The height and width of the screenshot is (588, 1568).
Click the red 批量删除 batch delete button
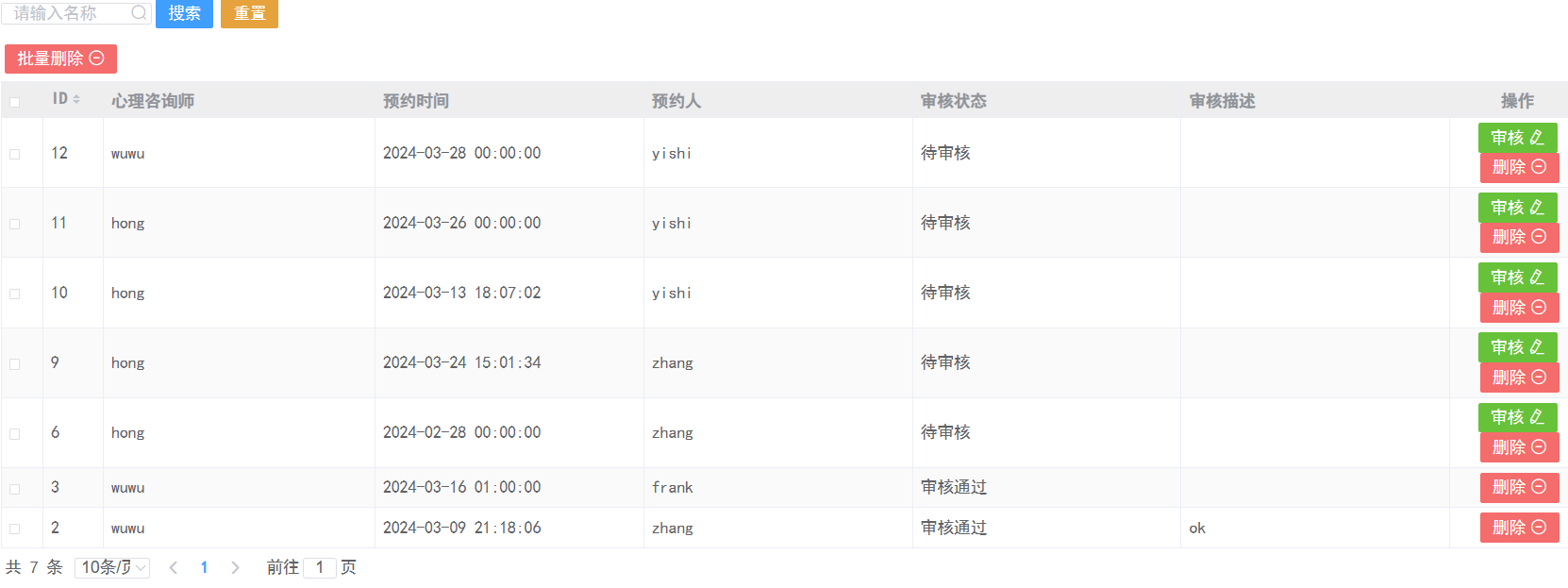click(x=60, y=59)
